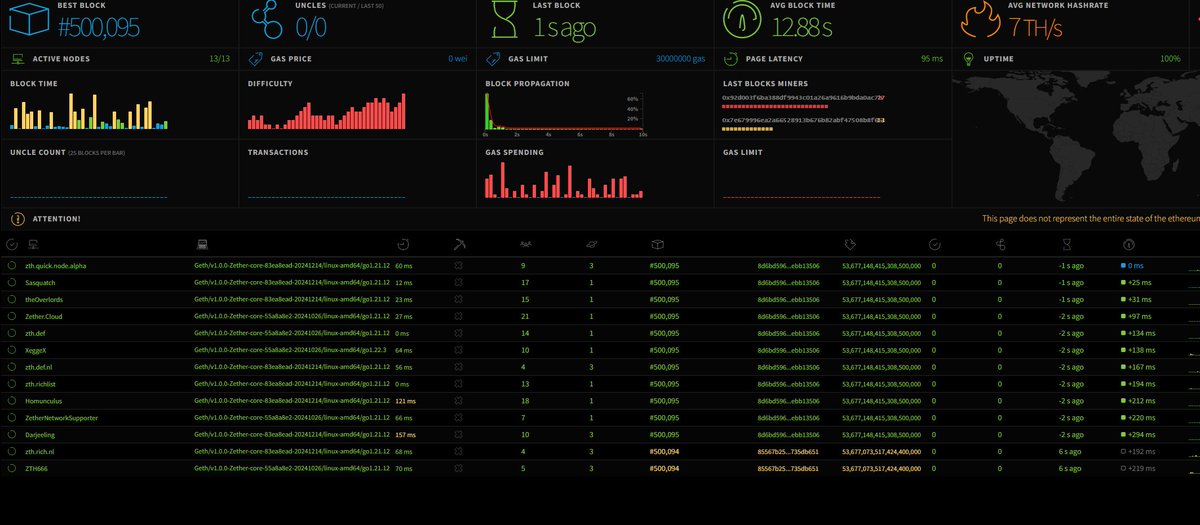Click the Difficulty bar chart

pyautogui.click(x=326, y=111)
